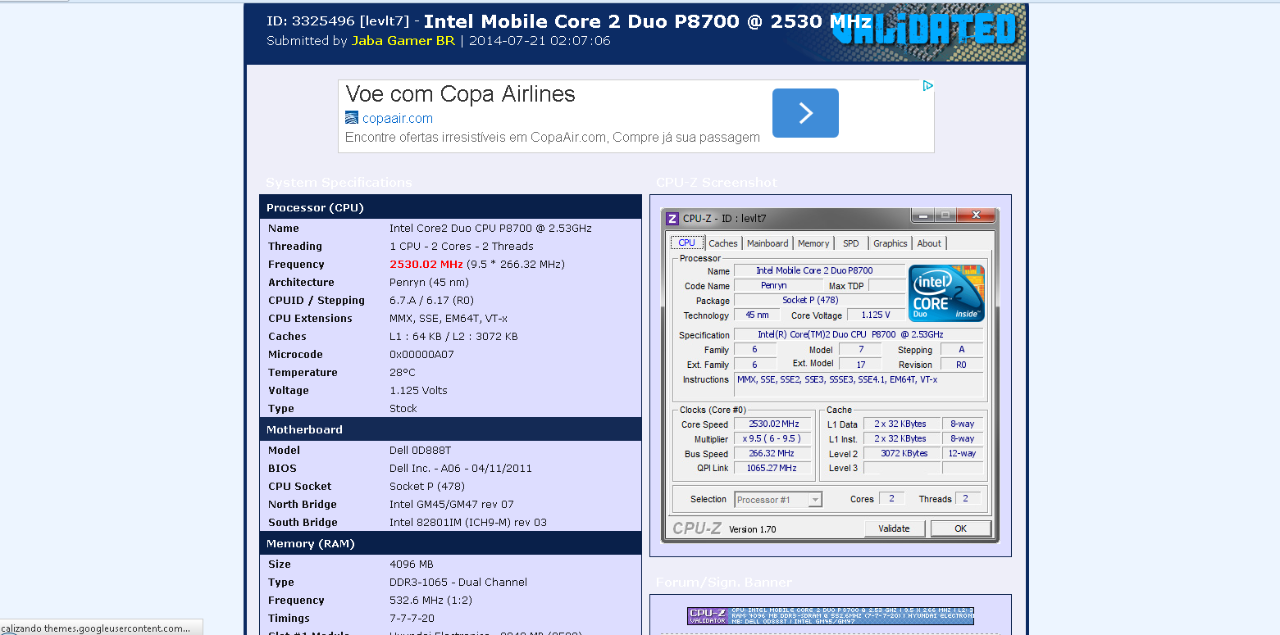The height and width of the screenshot is (635, 1280).
Task: Click the '0x00000A07' microcode value
Action: (x=421, y=354)
